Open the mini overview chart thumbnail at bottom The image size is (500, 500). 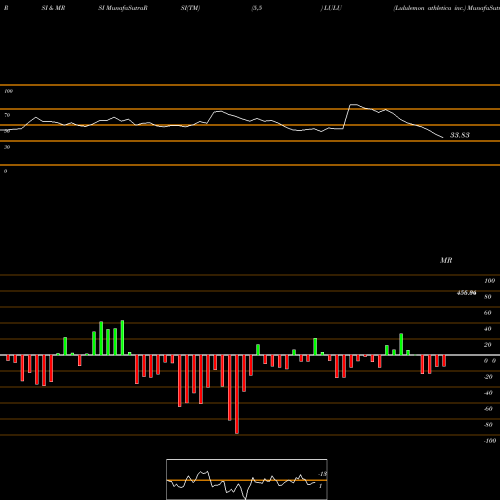(247, 479)
